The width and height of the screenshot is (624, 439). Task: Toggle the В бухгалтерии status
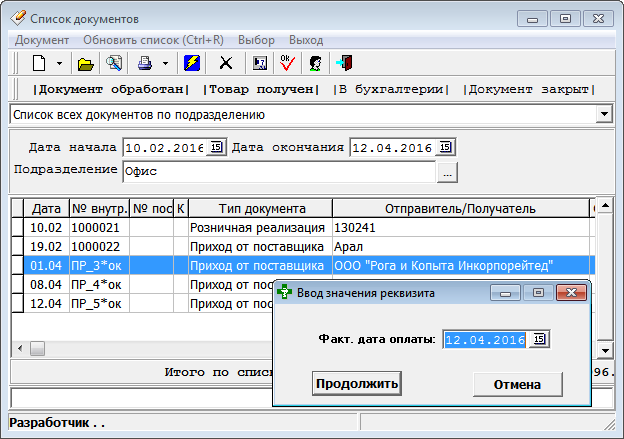pyautogui.click(x=391, y=90)
